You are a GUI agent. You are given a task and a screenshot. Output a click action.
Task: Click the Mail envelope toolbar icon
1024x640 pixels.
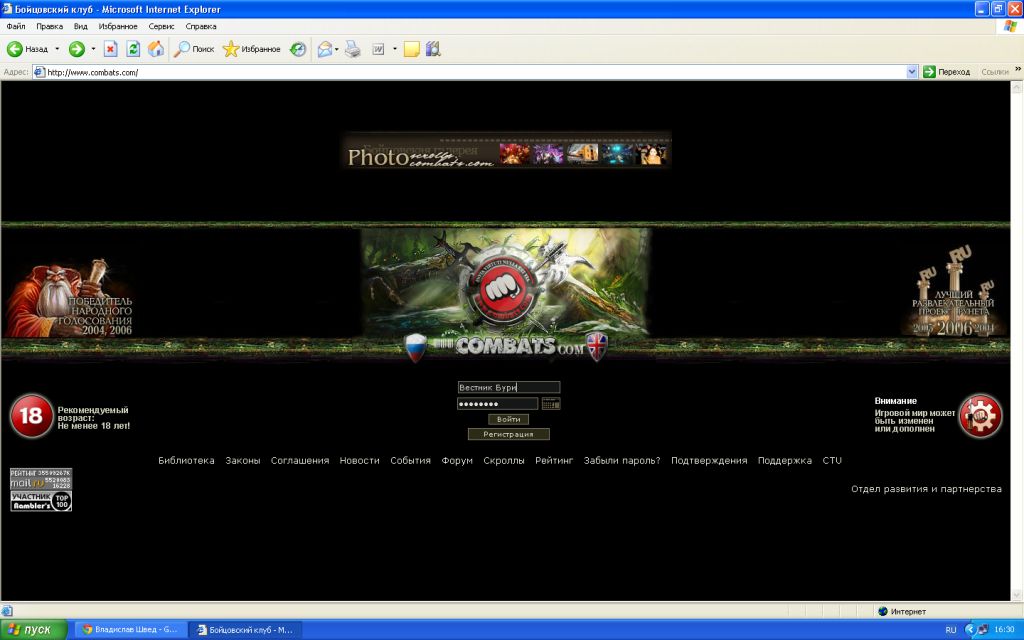point(325,49)
